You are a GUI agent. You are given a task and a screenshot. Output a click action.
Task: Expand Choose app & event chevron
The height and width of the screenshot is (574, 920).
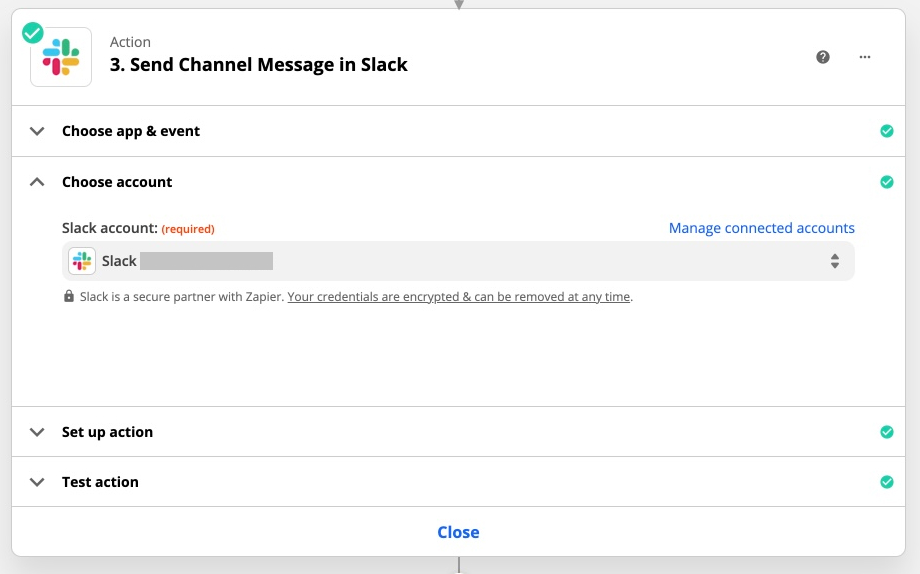click(38, 131)
